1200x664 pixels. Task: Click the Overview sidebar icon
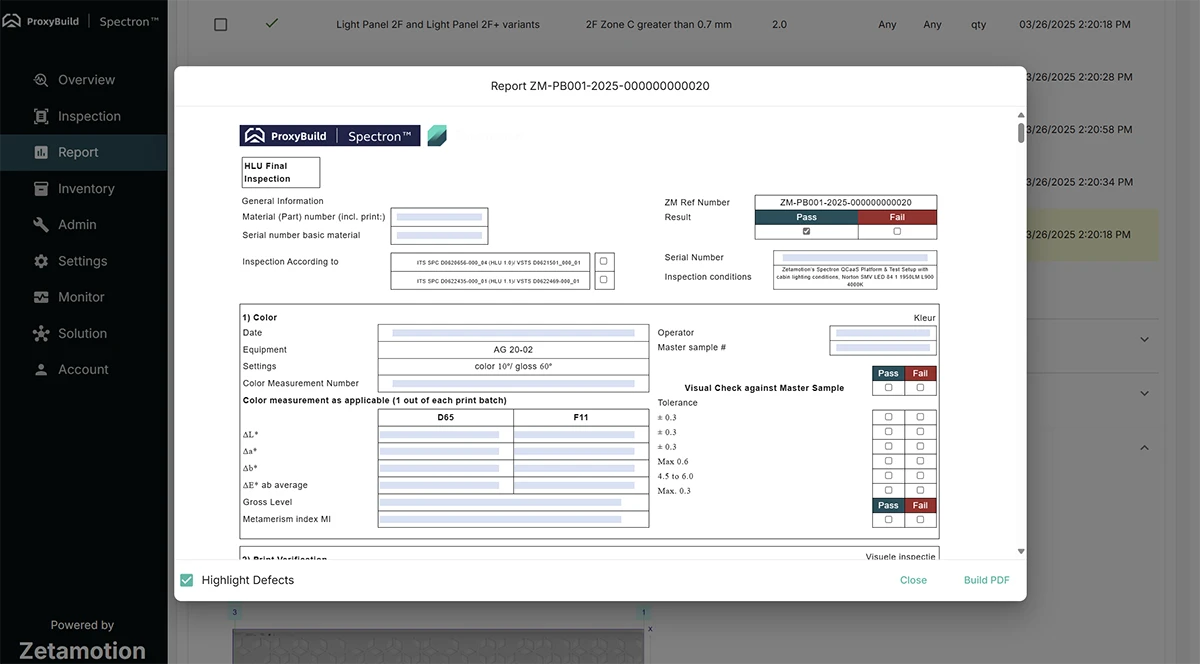pos(41,80)
